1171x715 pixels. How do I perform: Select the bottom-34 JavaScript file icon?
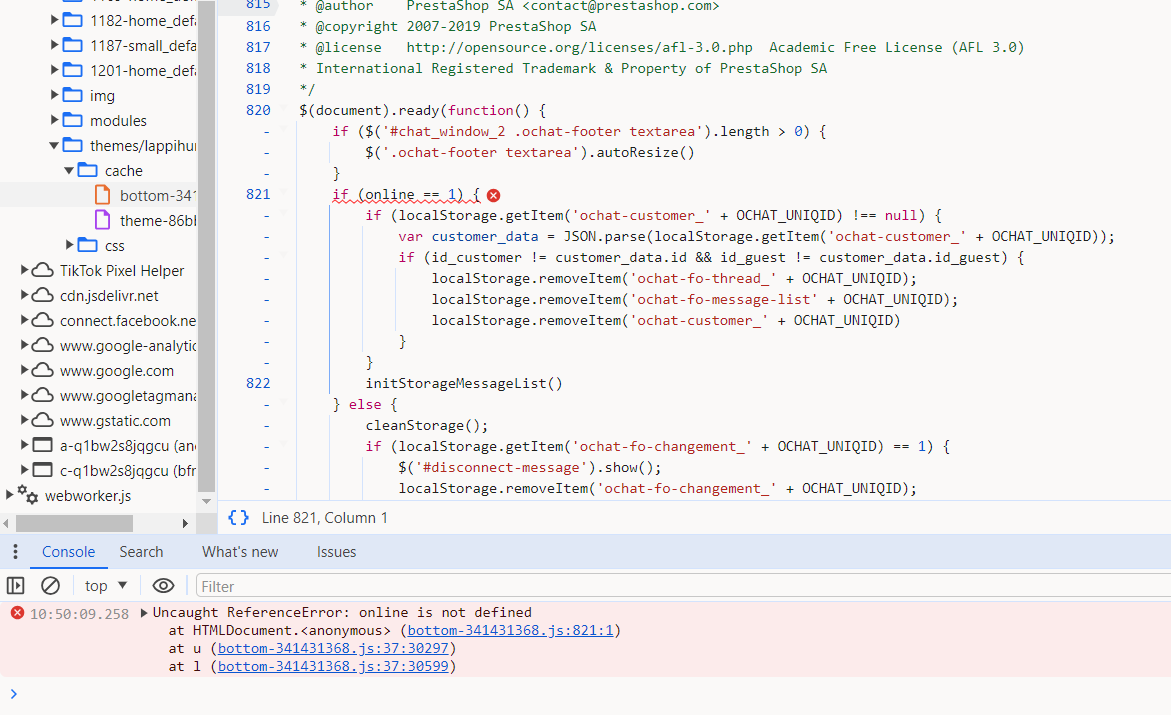click(x=103, y=195)
